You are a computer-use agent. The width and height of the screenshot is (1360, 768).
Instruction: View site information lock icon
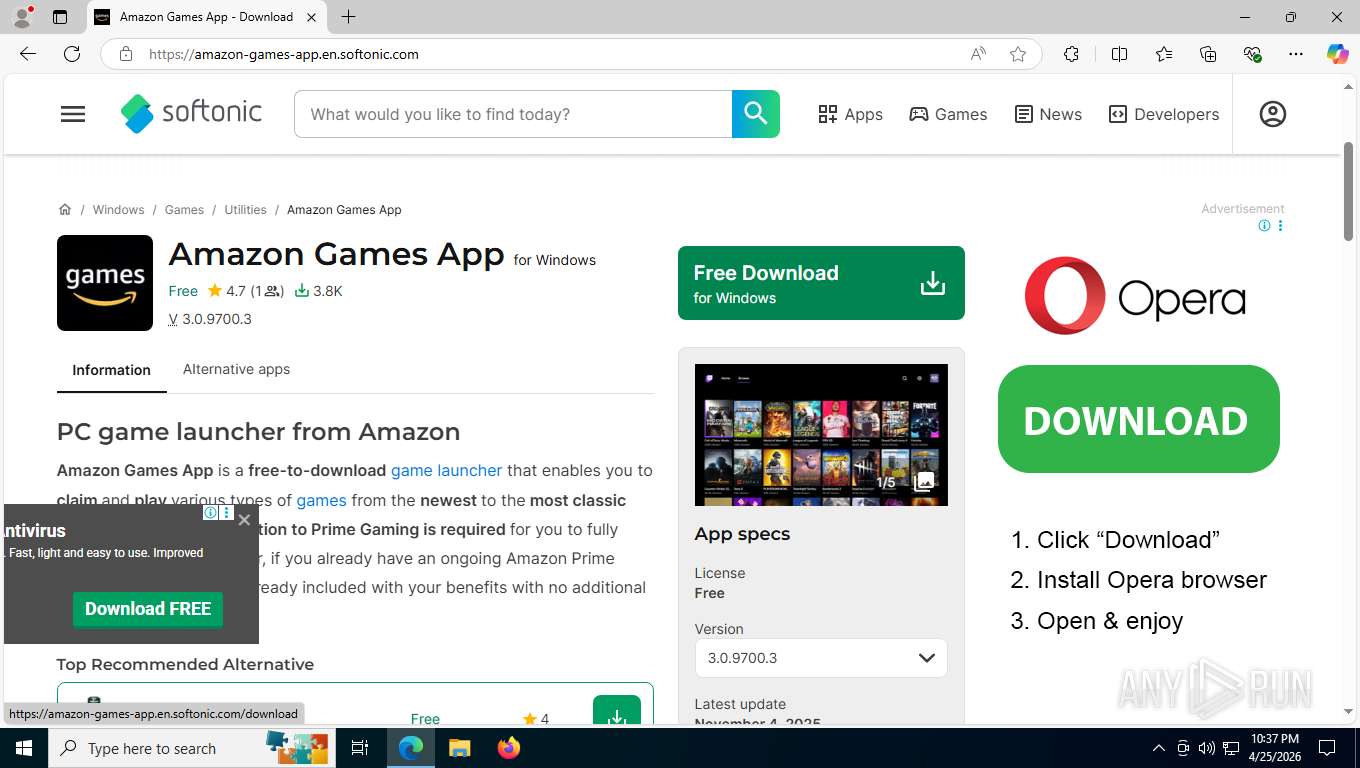[126, 54]
